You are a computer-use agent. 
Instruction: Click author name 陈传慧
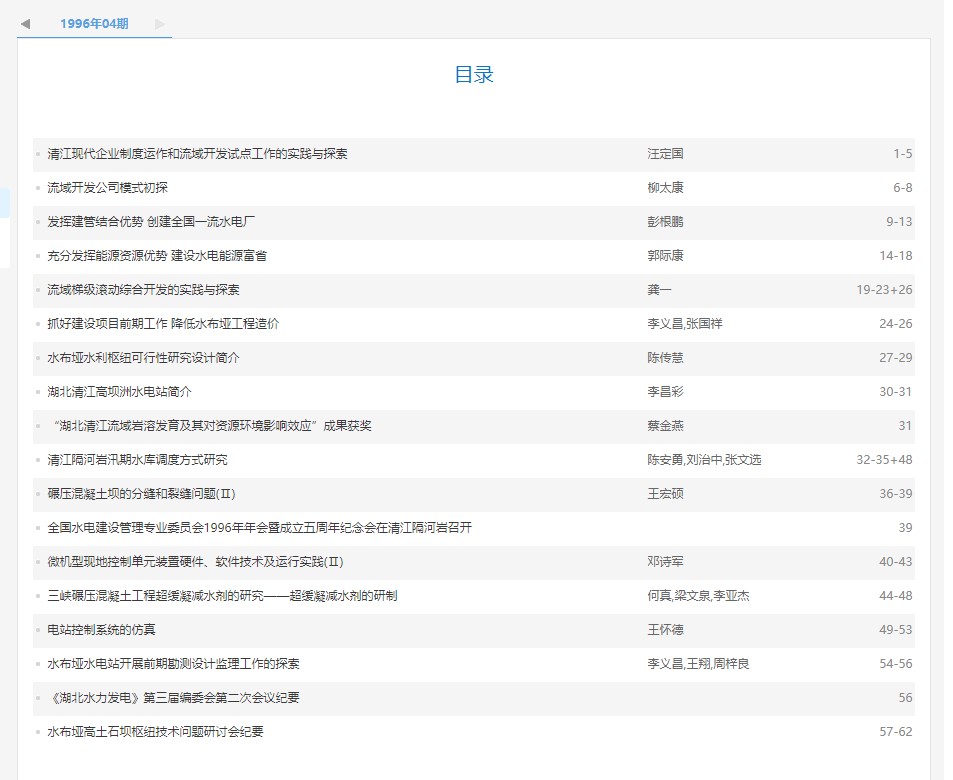click(x=666, y=358)
